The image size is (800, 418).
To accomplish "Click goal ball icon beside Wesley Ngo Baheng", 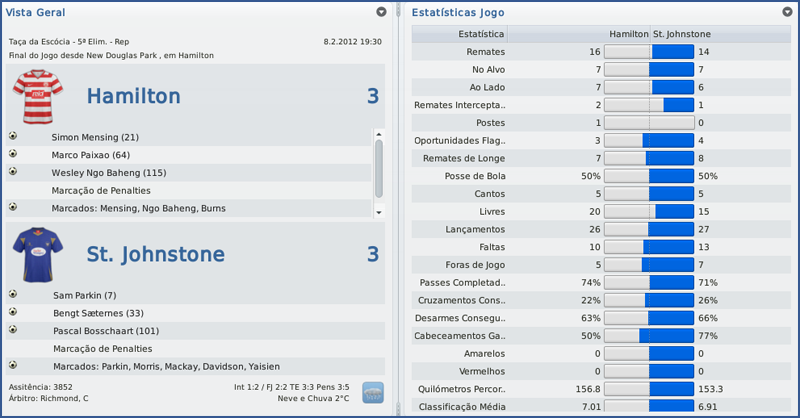I will coord(13,172).
